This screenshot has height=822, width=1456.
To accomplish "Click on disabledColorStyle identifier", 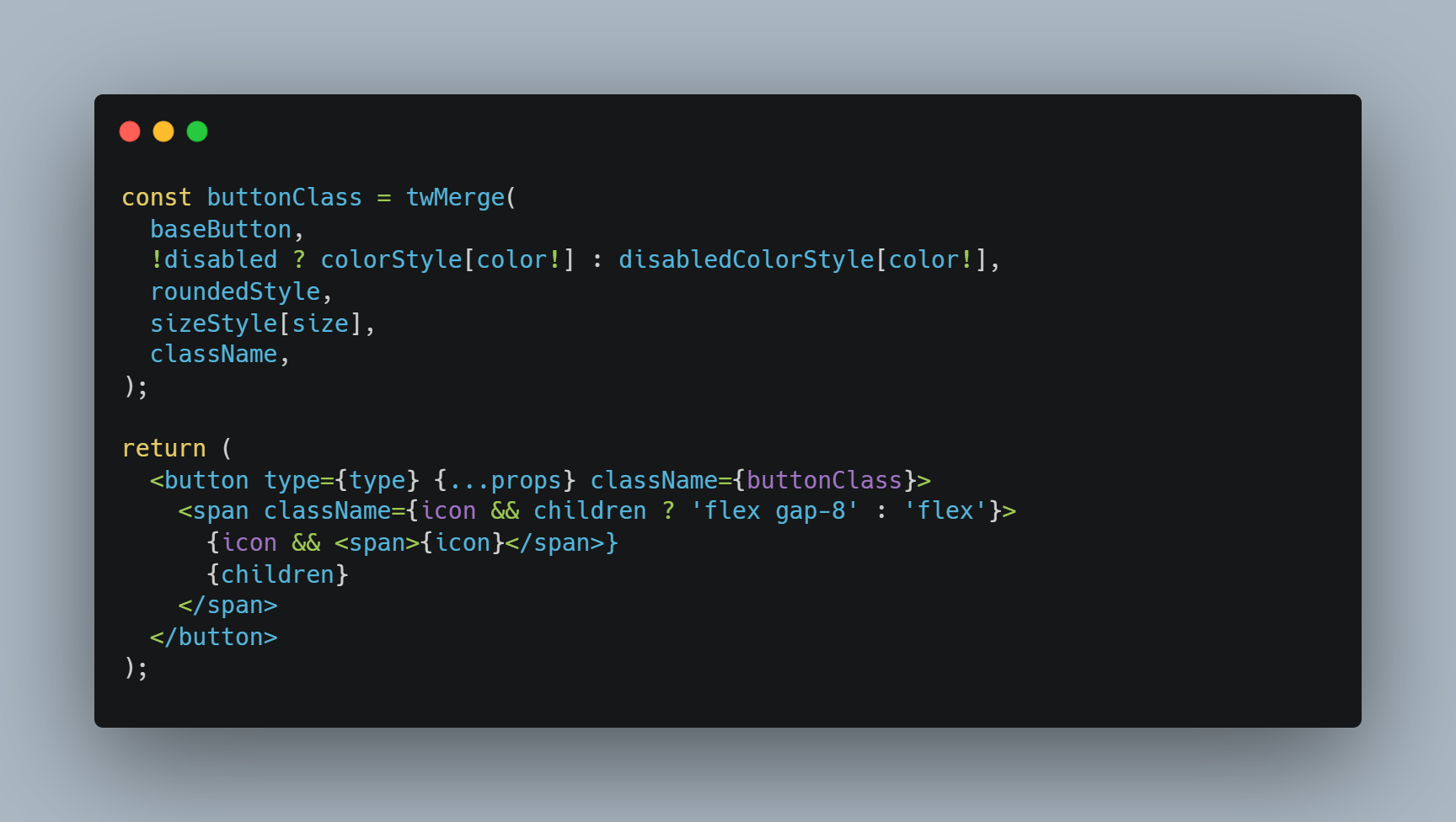I will (x=747, y=259).
